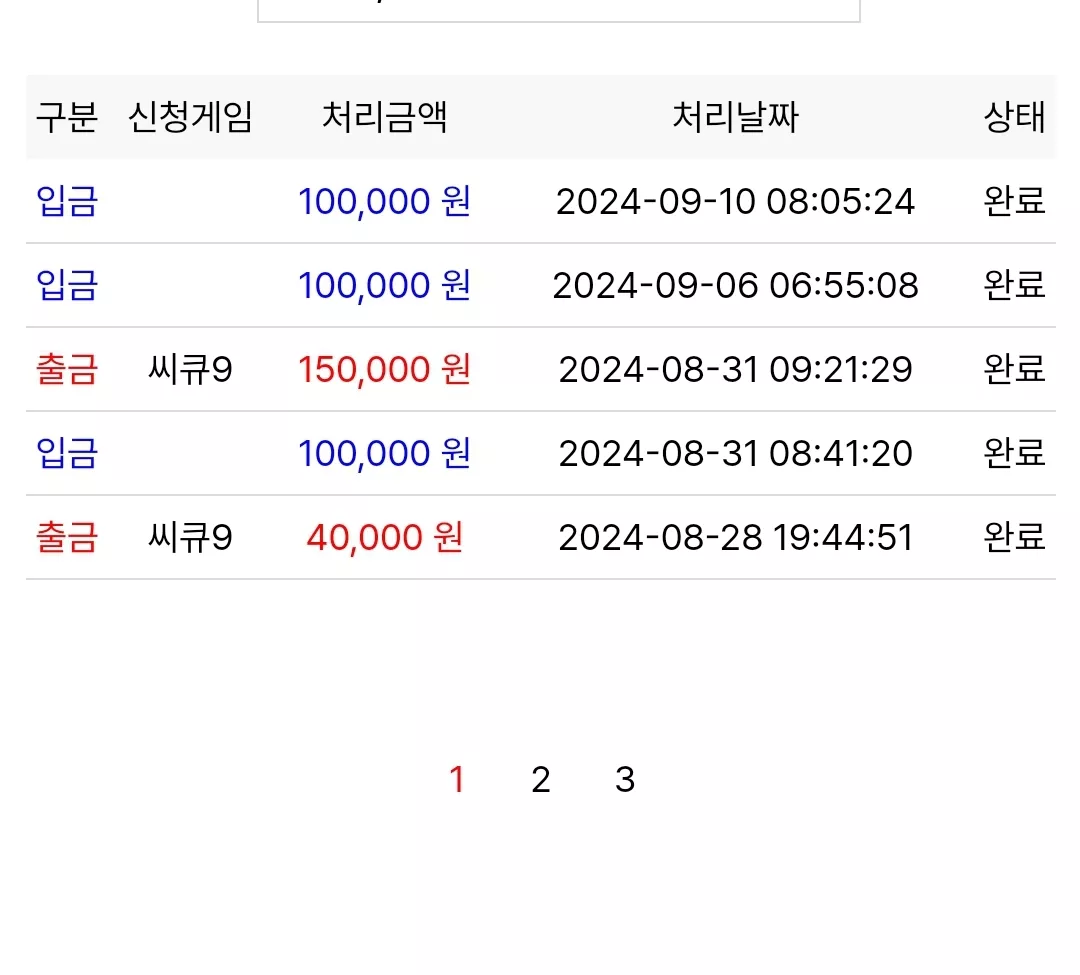The image size is (1080, 975).
Task: Select the 입금 entry dated 2024-09-06
Action: (67, 285)
